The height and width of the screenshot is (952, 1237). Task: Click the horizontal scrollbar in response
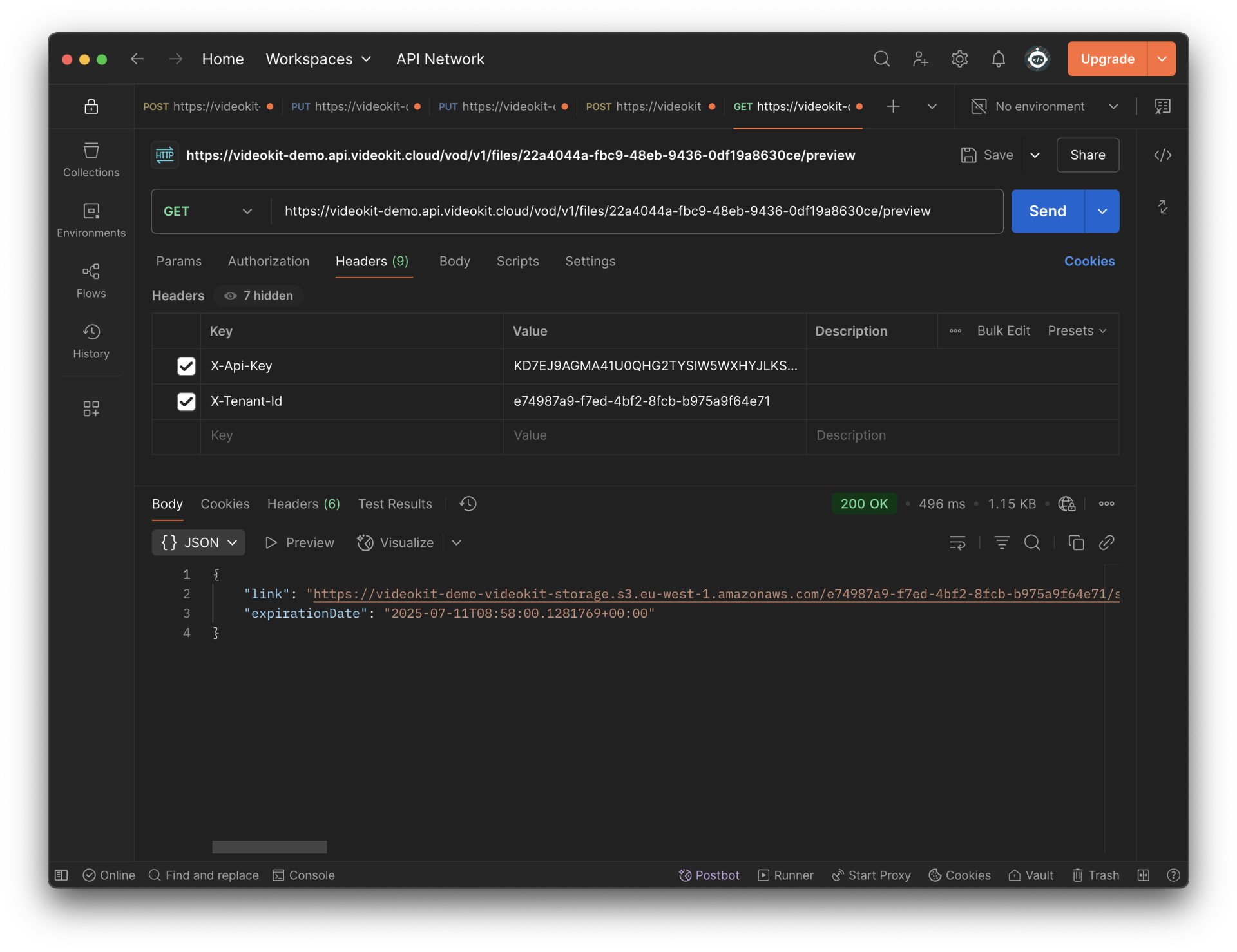pyautogui.click(x=269, y=846)
